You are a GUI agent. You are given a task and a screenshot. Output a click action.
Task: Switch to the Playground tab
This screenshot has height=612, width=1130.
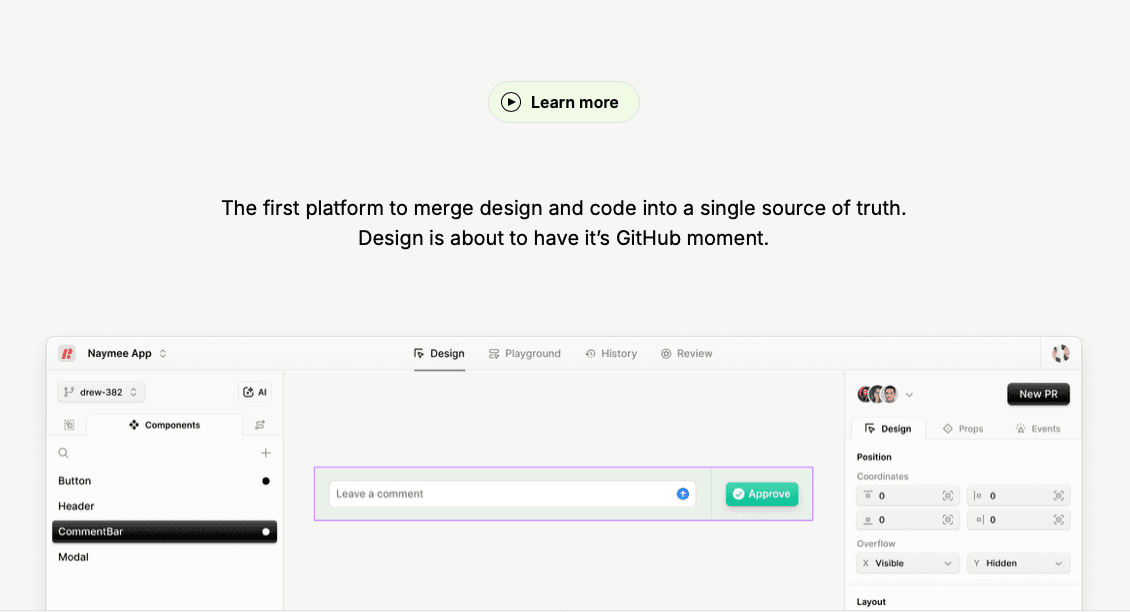point(525,353)
